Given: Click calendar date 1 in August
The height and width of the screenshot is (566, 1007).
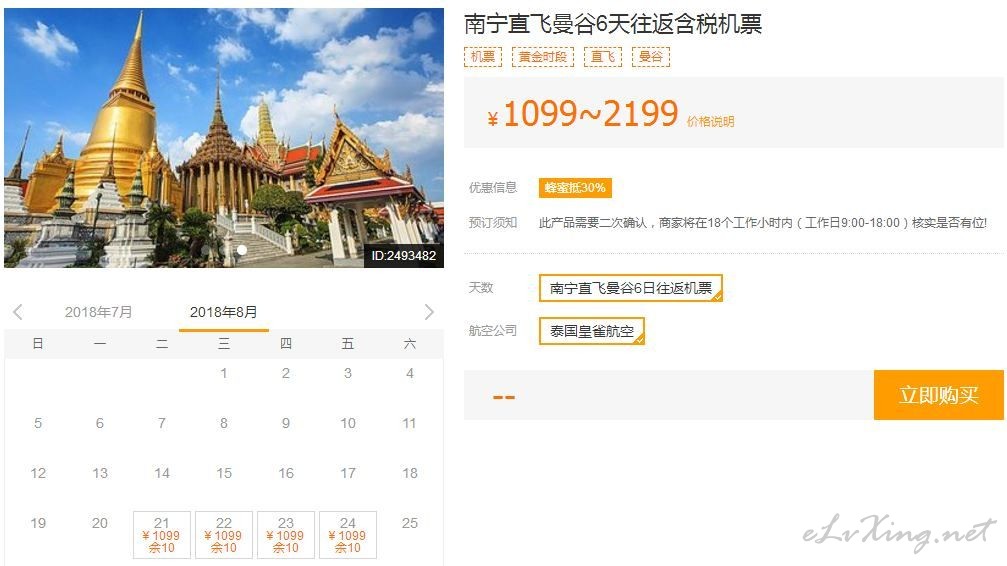Looking at the screenshot, I should click(223, 373).
